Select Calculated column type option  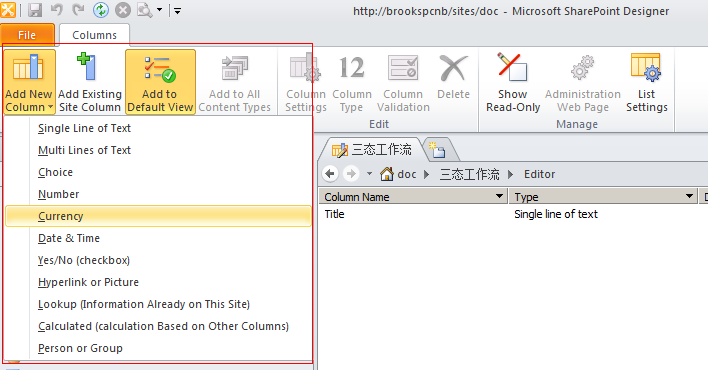[158, 326]
